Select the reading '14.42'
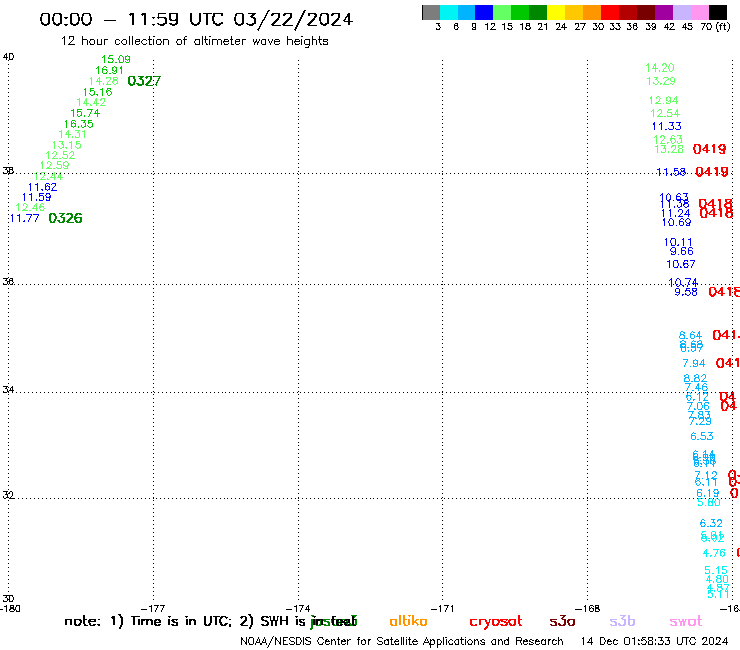Image resolution: width=740 pixels, height=650 pixels. (91, 102)
